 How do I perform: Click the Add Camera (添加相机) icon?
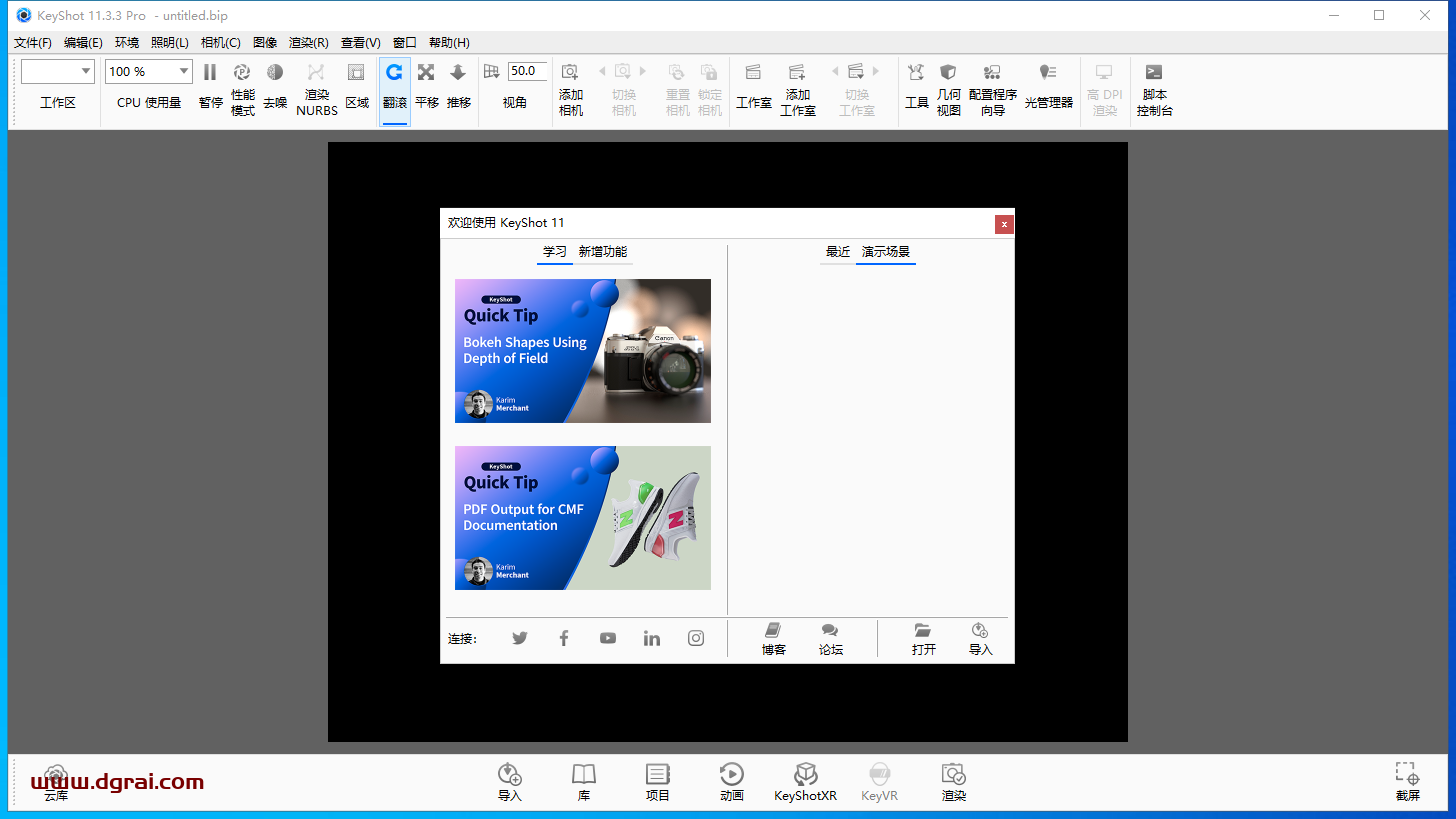pyautogui.click(x=570, y=73)
